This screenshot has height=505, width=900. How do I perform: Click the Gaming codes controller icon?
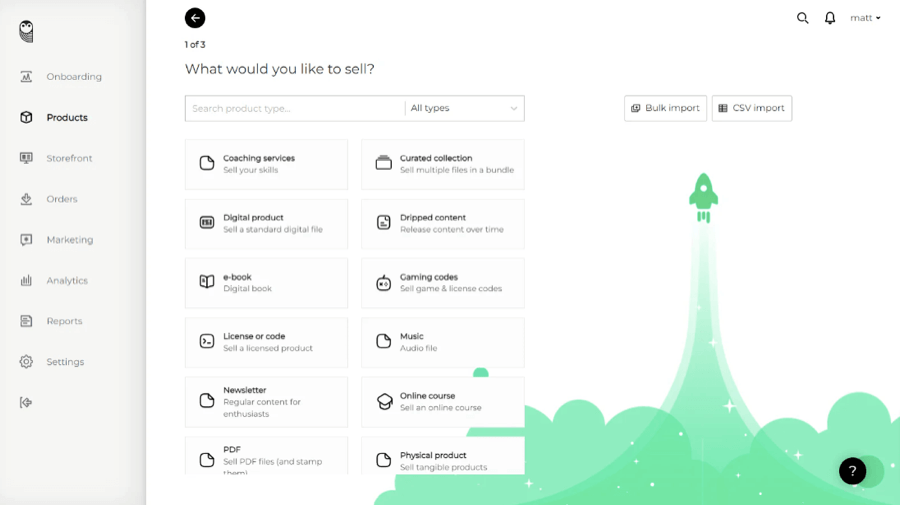[383, 283]
